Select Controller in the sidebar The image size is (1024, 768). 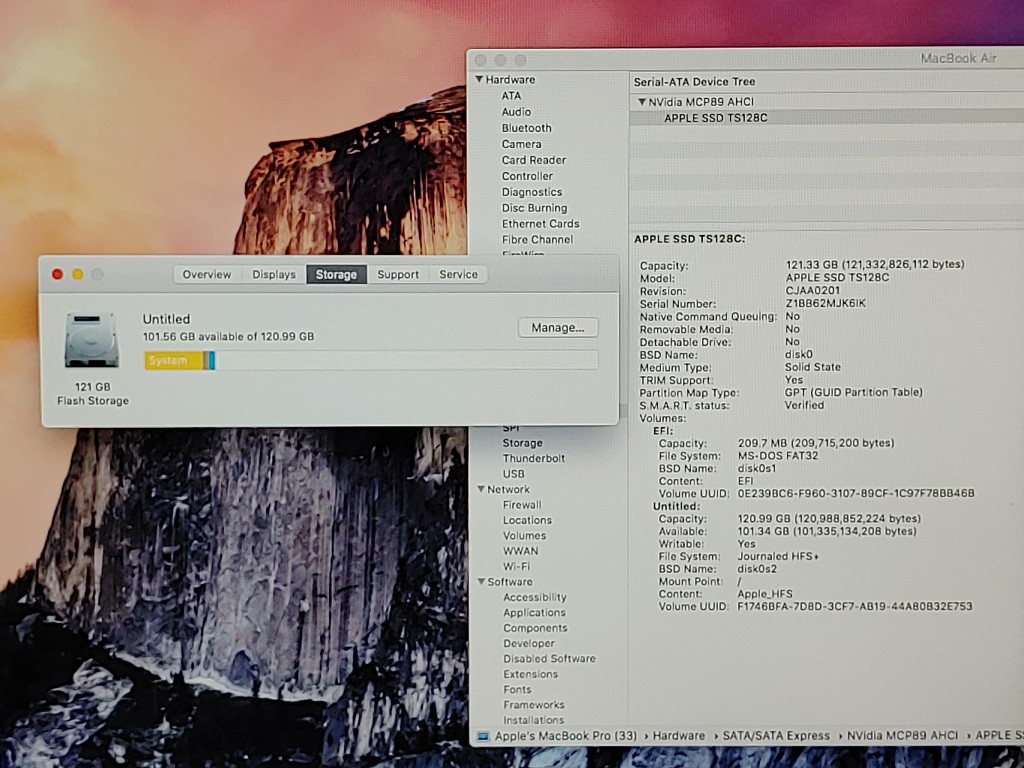point(527,176)
